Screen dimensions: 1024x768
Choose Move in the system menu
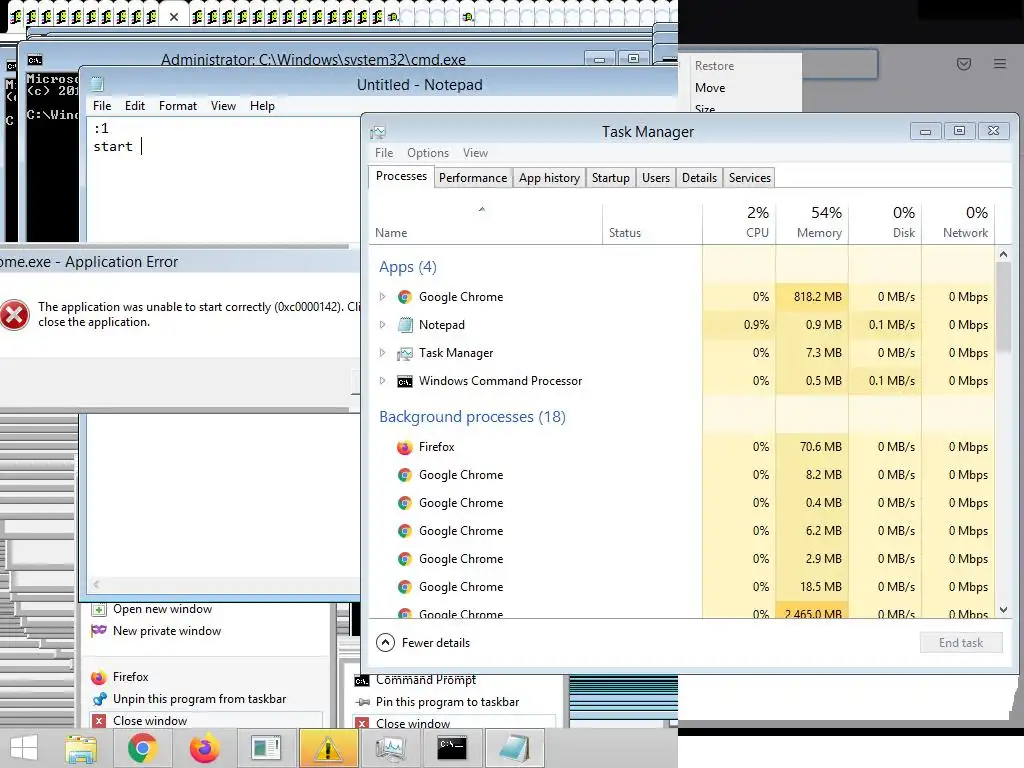point(710,88)
